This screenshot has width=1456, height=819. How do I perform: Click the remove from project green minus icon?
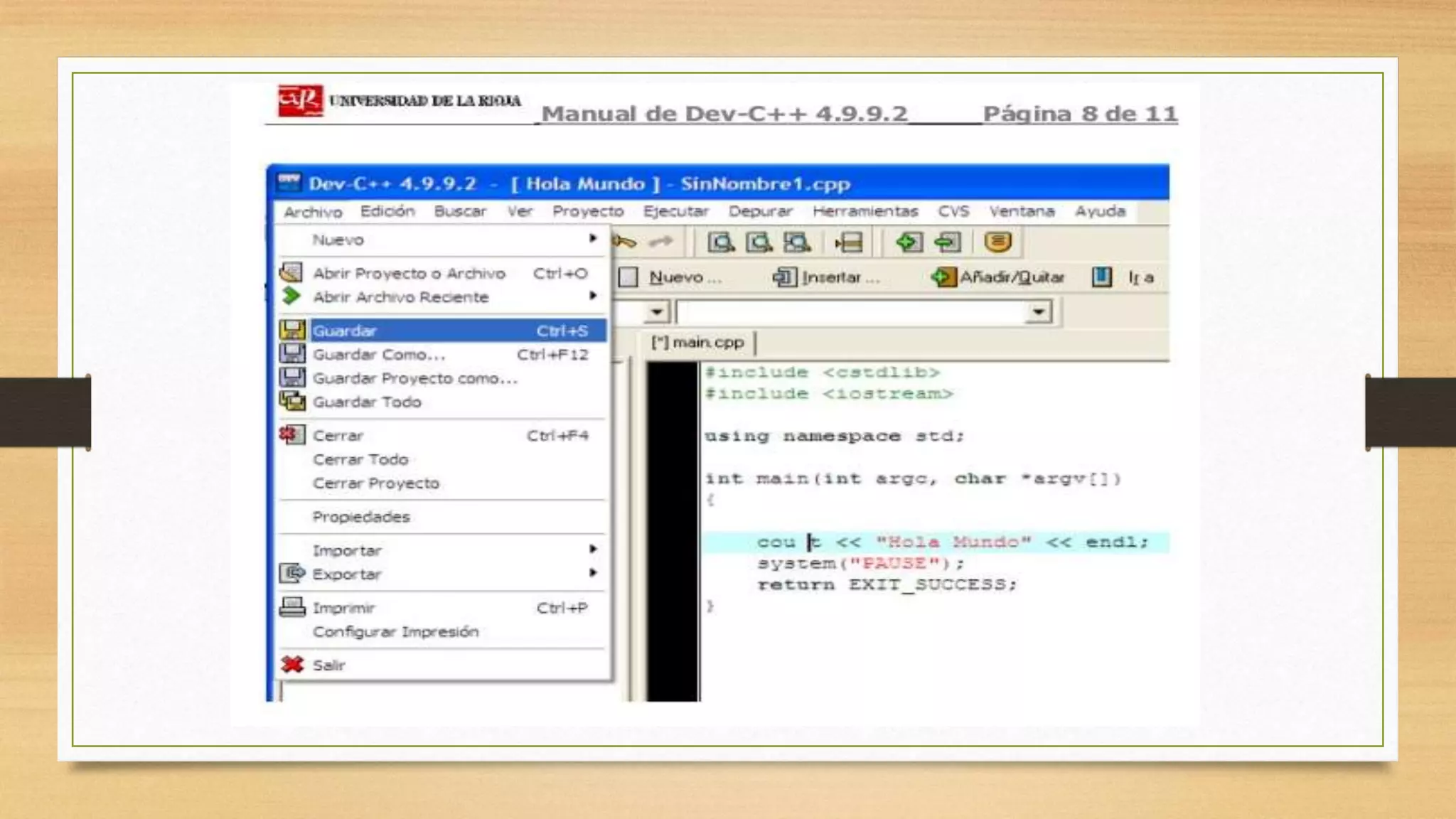[948, 242]
